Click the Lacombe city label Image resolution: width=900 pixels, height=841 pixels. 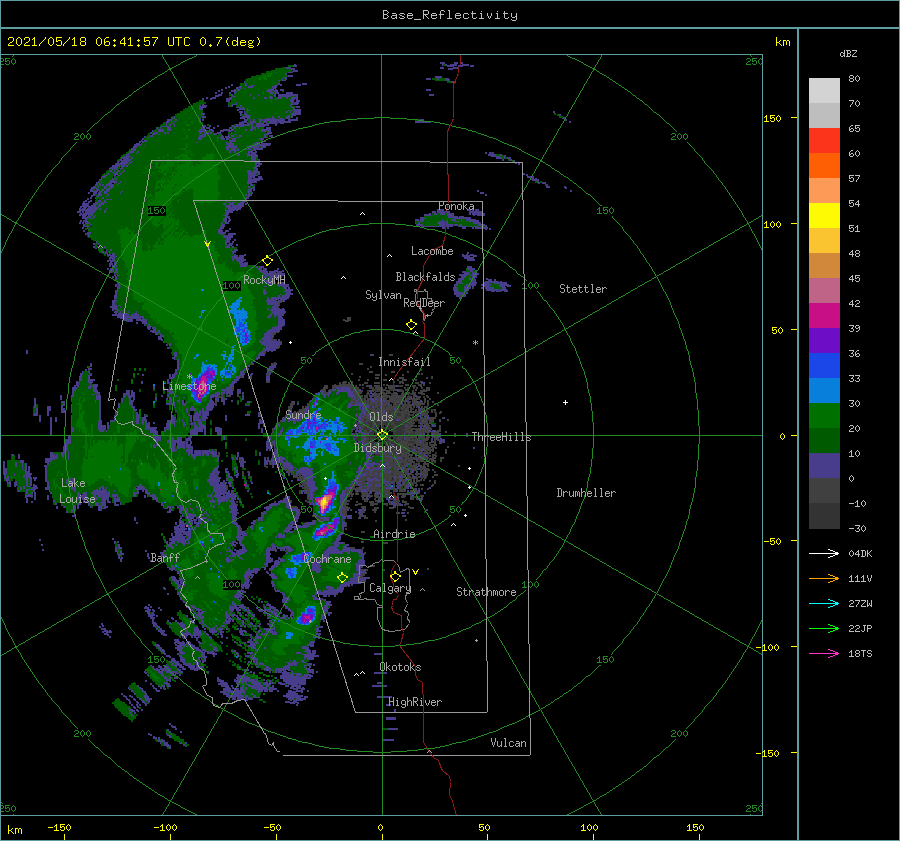click(x=432, y=251)
